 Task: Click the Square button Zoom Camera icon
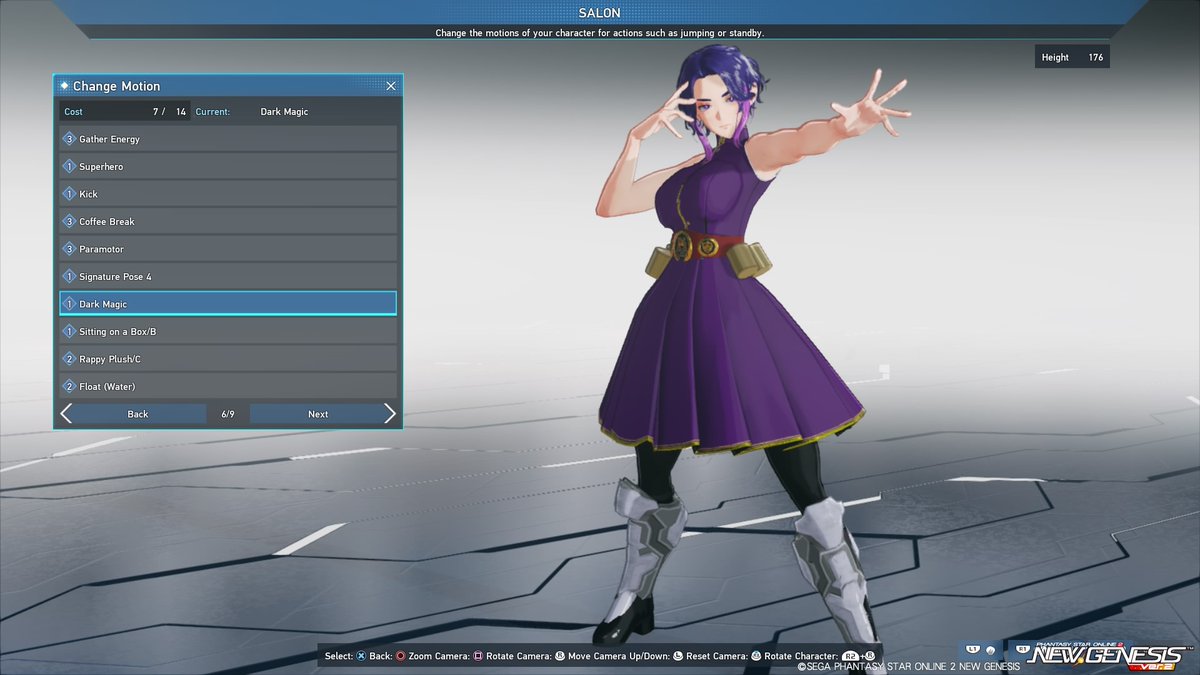[x=479, y=656]
